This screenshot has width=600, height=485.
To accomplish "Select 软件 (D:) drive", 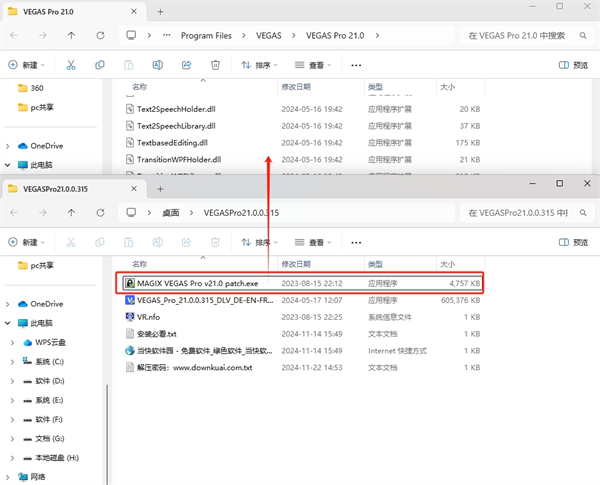I will (44, 381).
